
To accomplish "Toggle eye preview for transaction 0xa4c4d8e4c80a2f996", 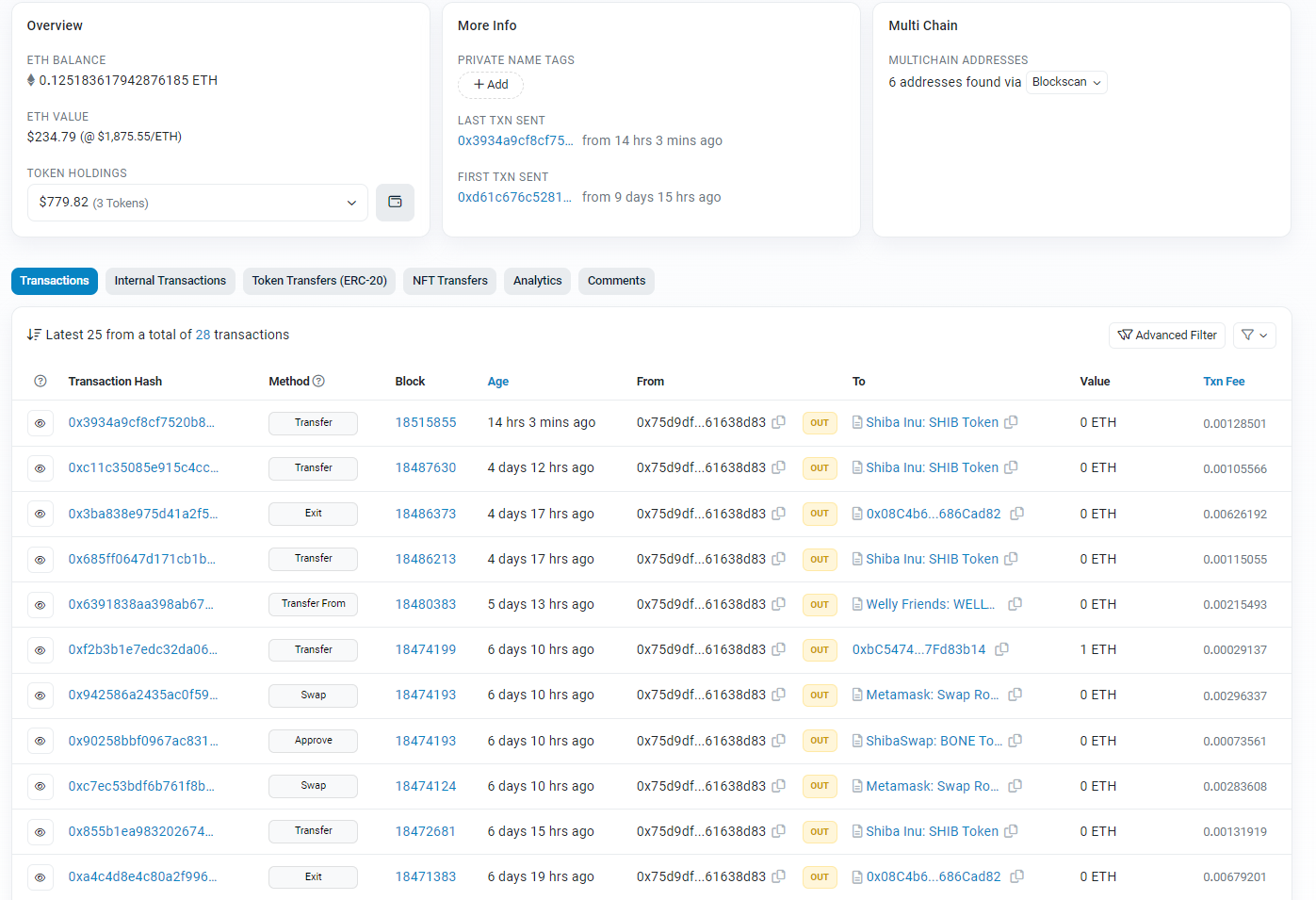I will click(40, 877).
